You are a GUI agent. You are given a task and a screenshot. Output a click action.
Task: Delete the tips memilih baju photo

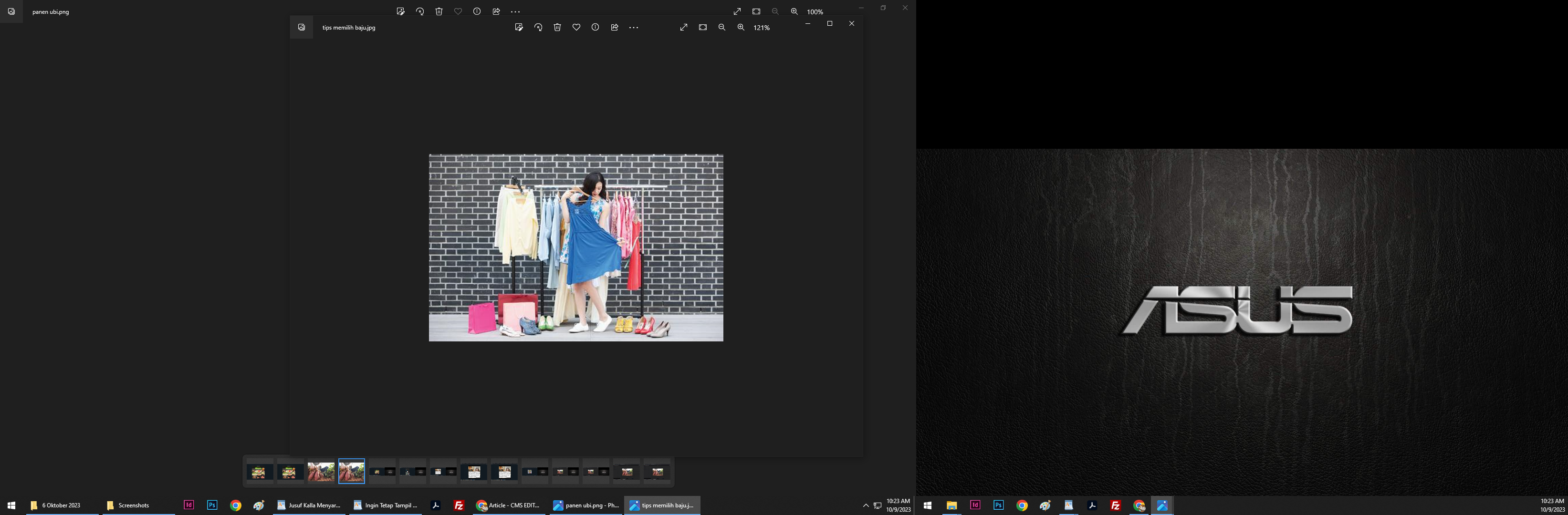pyautogui.click(x=557, y=27)
